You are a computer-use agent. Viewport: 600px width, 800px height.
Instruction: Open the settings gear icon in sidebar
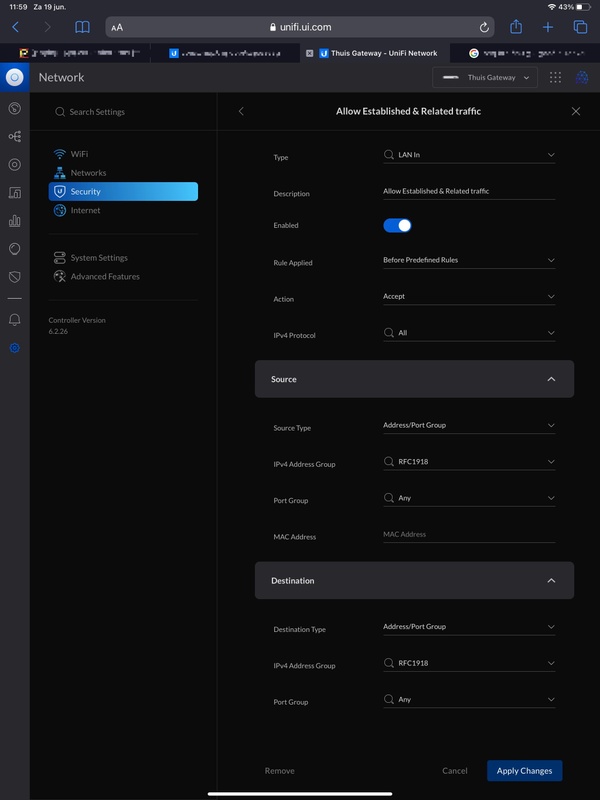click(x=14, y=348)
